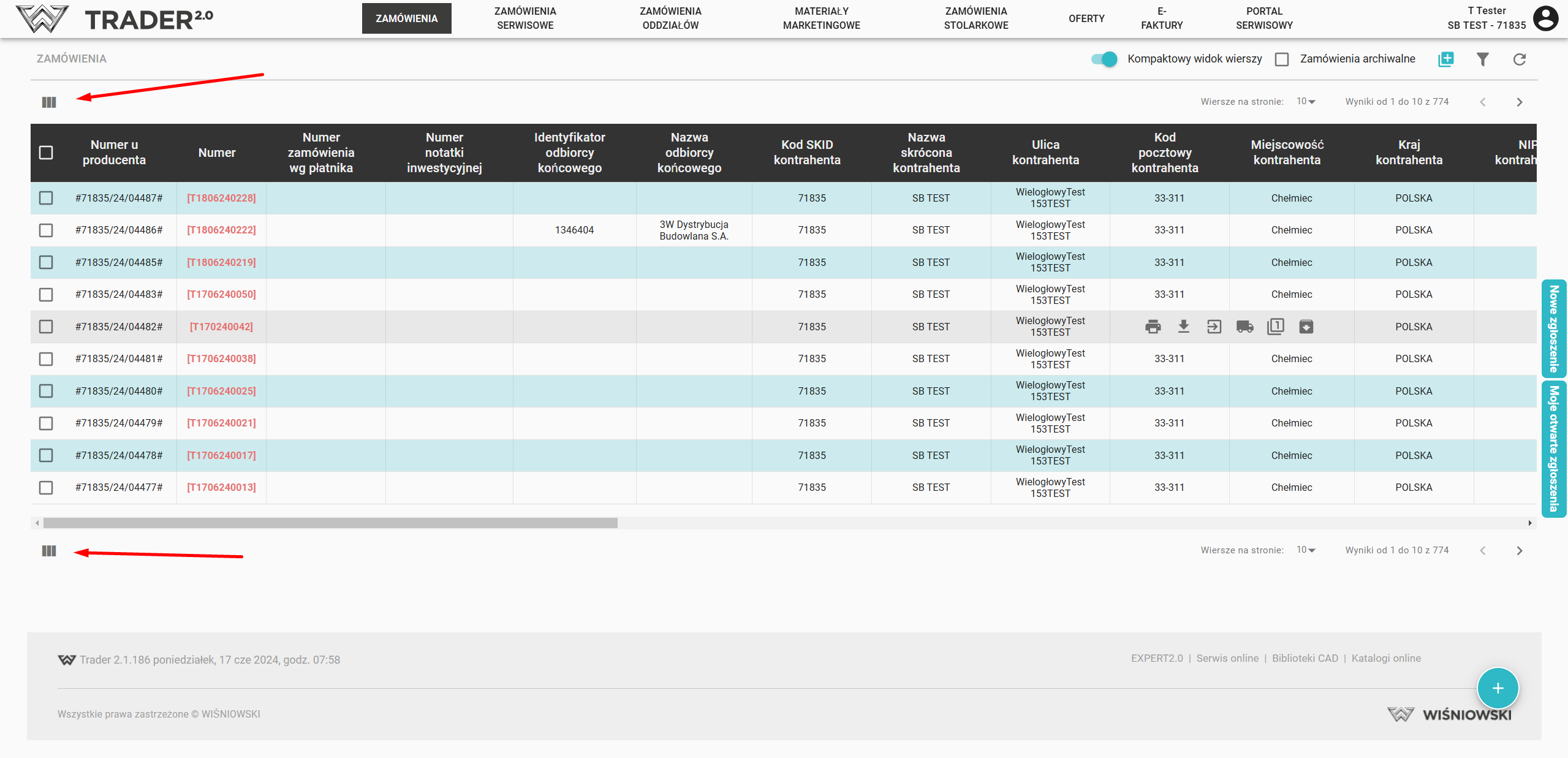Click the delivery truck icon in the hovered row
Viewport: 1568px width, 758px height.
pyautogui.click(x=1244, y=327)
